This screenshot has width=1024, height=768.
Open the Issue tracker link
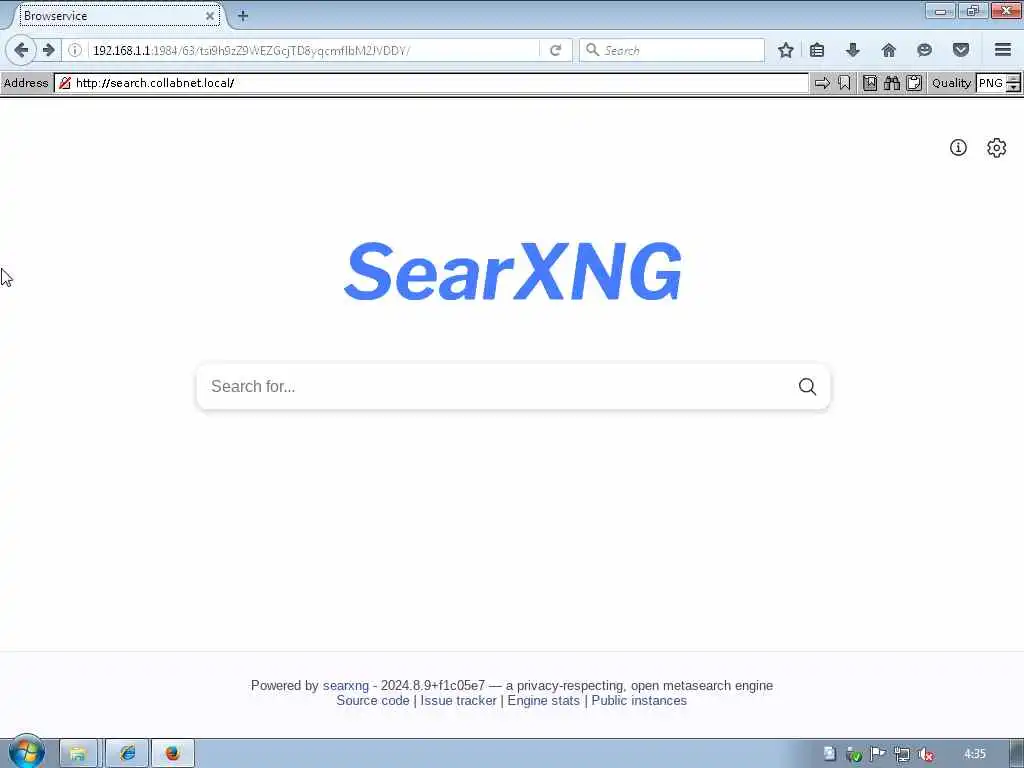point(458,700)
